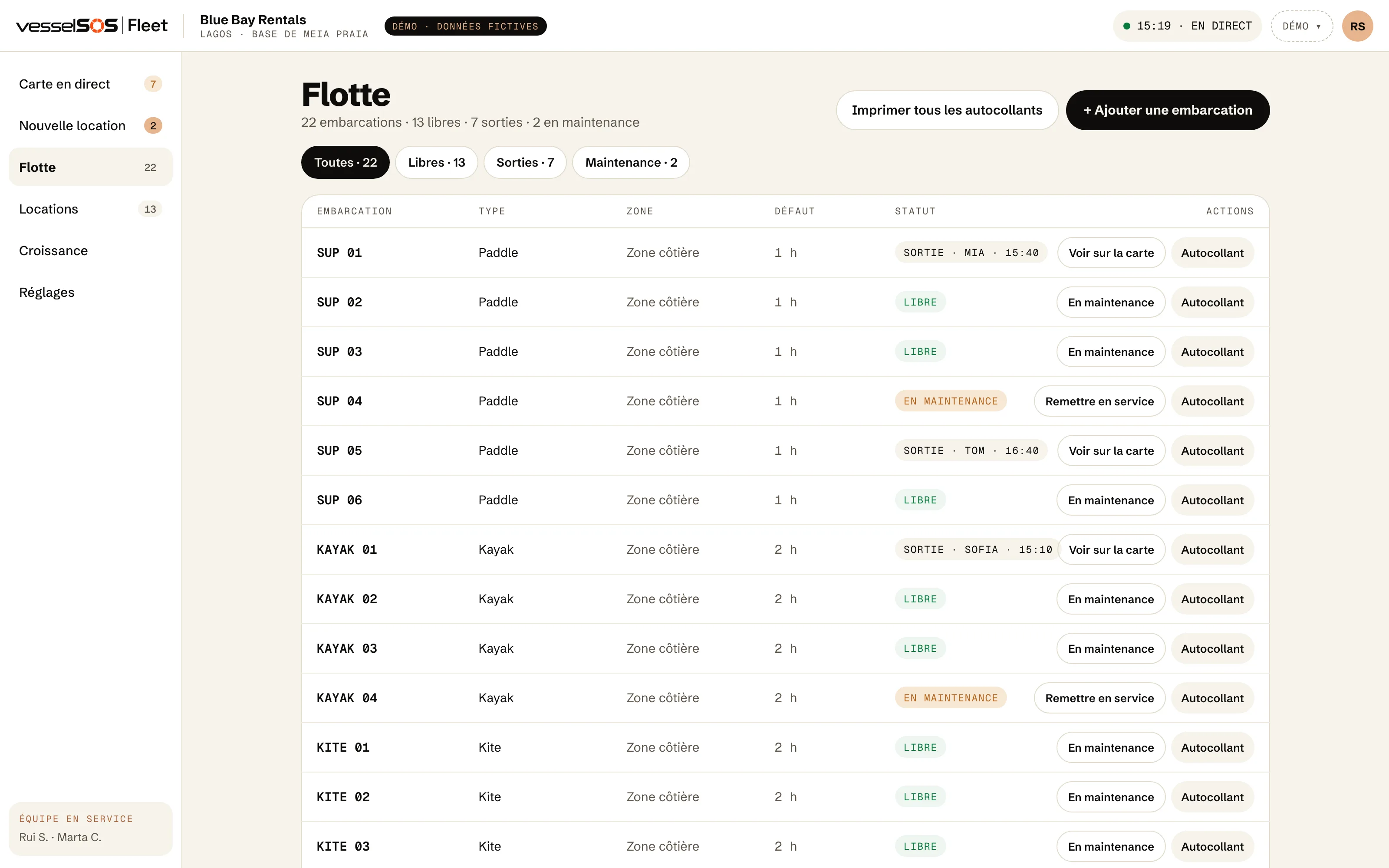This screenshot has height=868, width=1389.
Task: Click the KAYAK 02 row name
Action: tap(347, 599)
